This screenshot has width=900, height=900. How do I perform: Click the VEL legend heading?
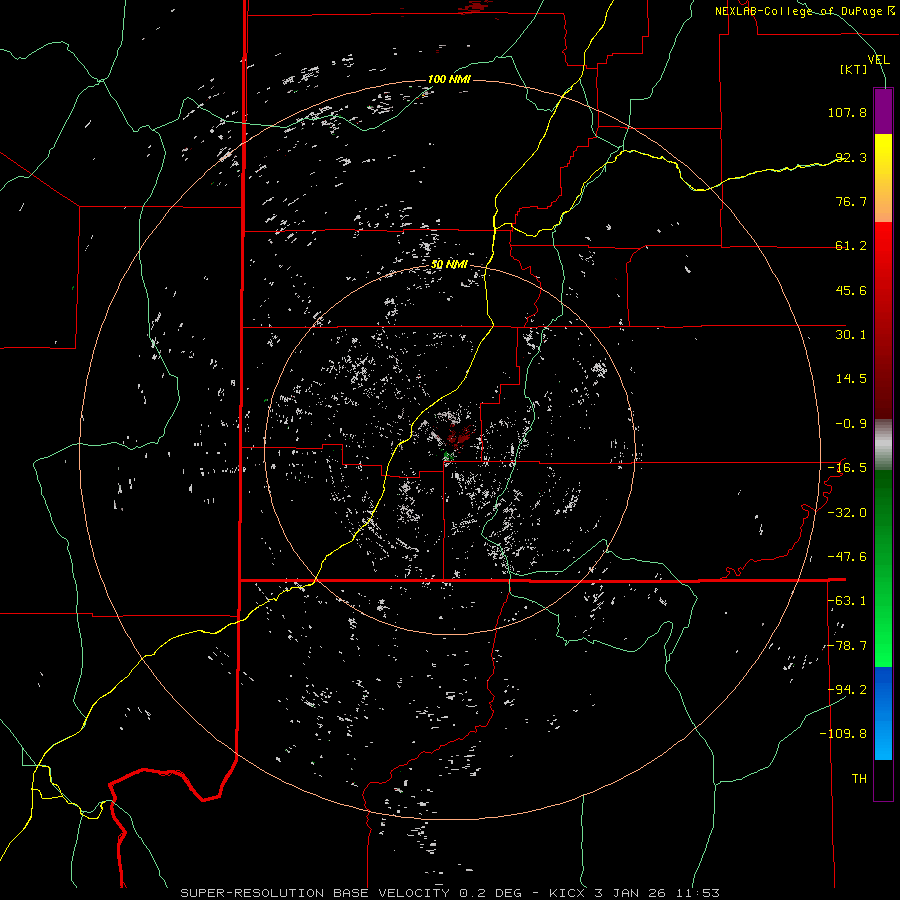tap(879, 60)
